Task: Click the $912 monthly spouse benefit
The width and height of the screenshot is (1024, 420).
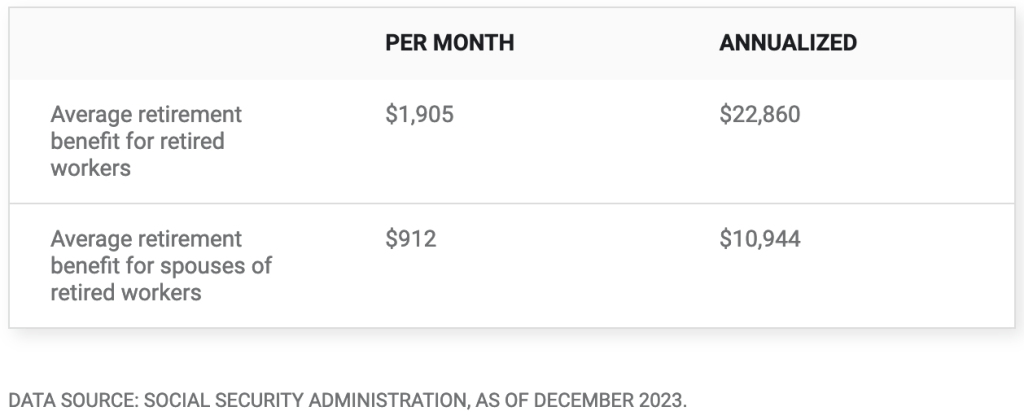Action: tap(411, 240)
